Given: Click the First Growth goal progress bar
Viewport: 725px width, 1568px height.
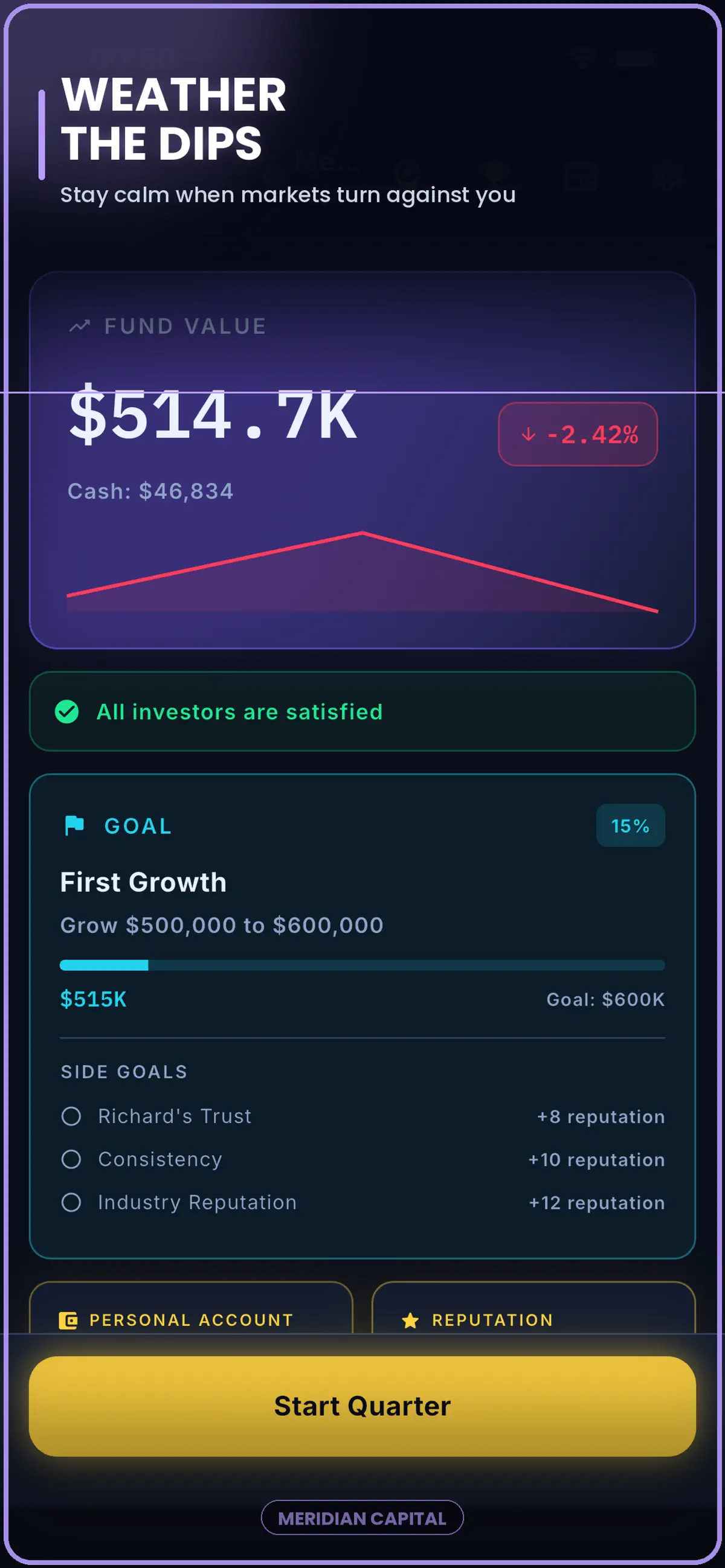Looking at the screenshot, I should [x=362, y=965].
